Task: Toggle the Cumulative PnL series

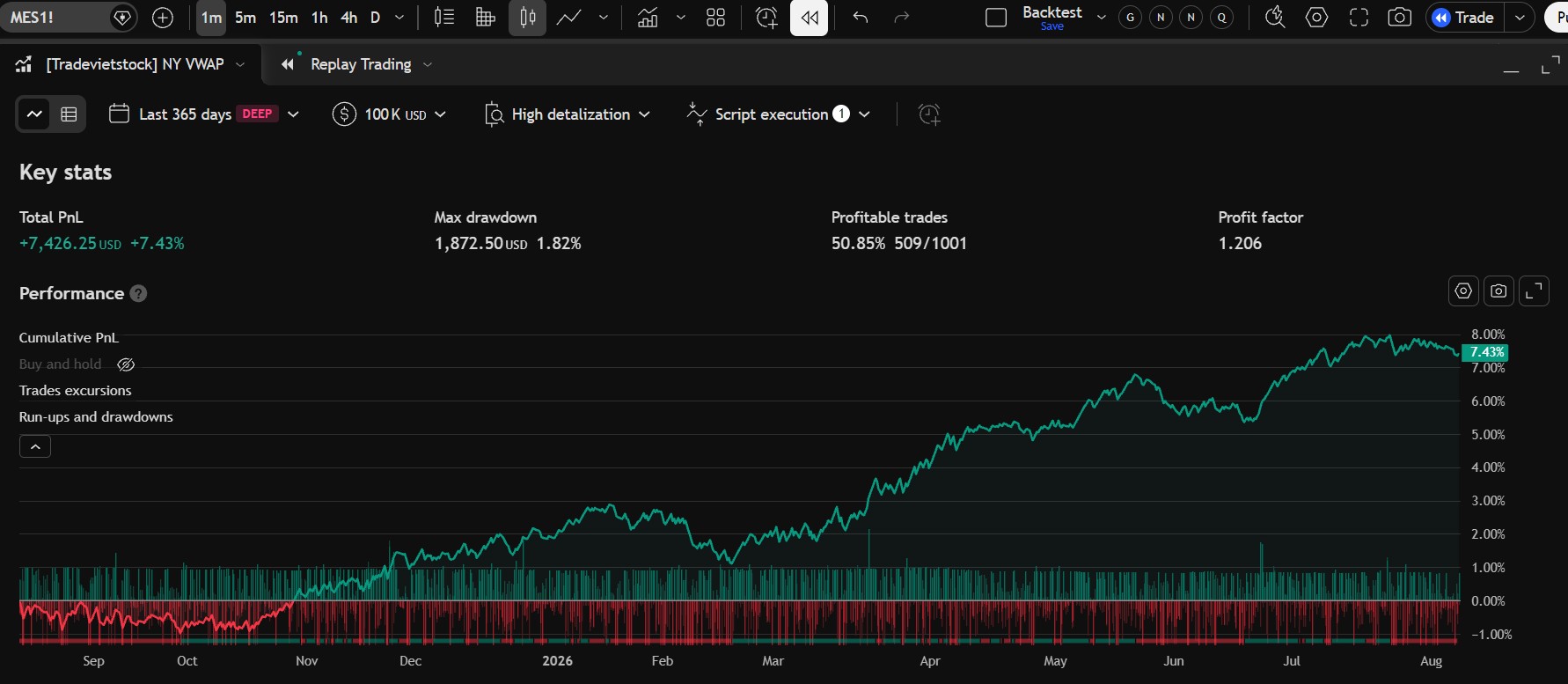Action: tap(69, 337)
